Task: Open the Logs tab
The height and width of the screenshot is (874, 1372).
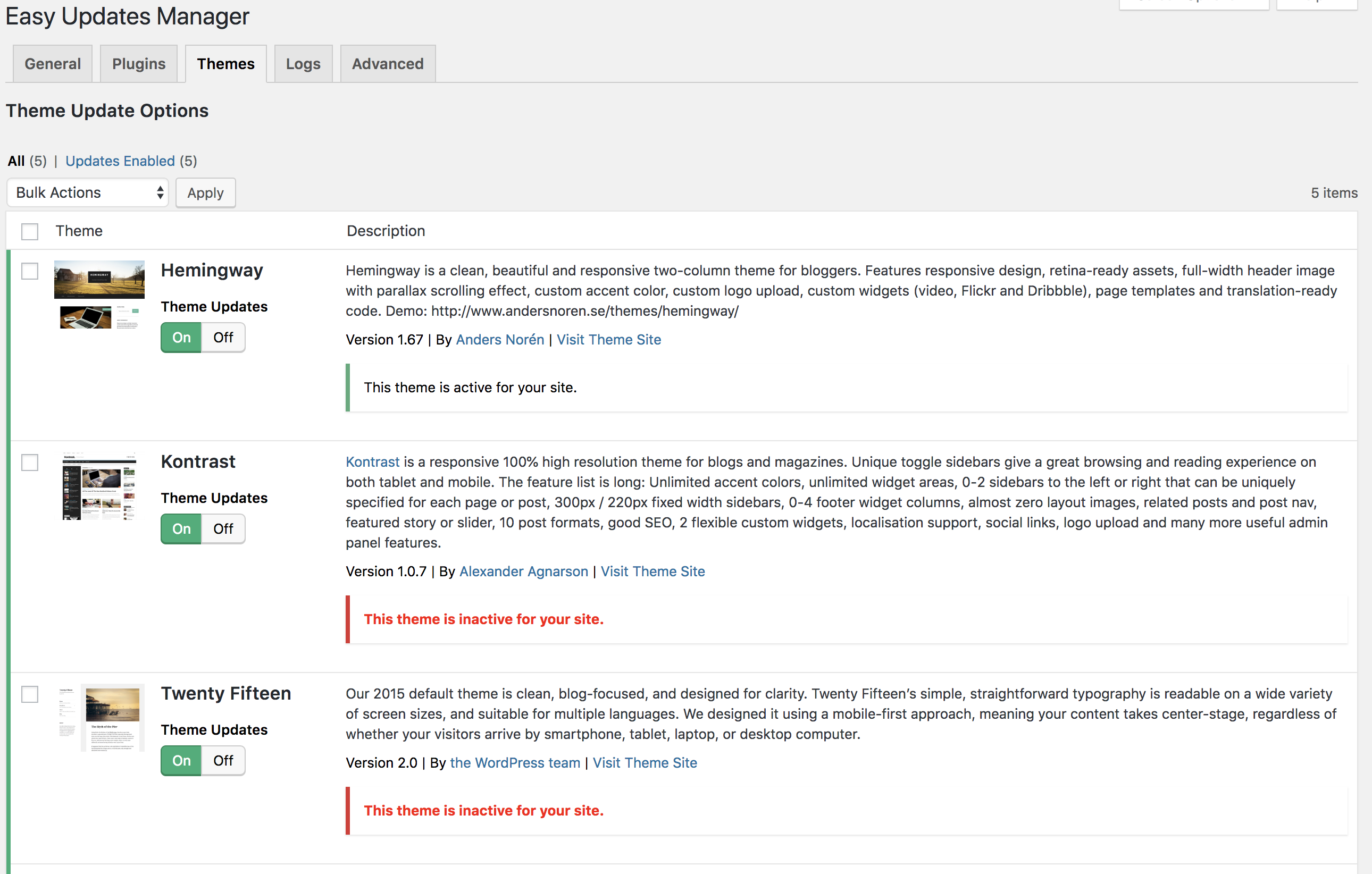Action: pos(303,64)
